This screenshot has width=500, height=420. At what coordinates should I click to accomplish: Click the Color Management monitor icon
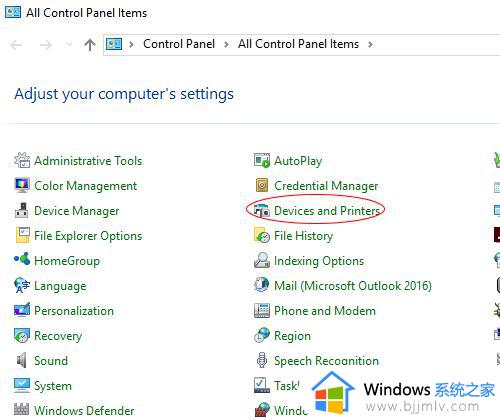(x=22, y=185)
